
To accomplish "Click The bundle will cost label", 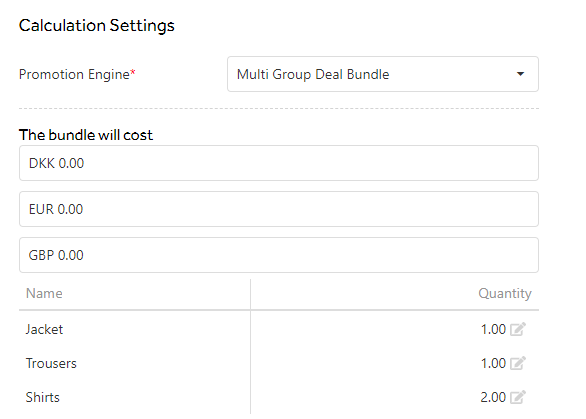I will (x=86, y=135).
